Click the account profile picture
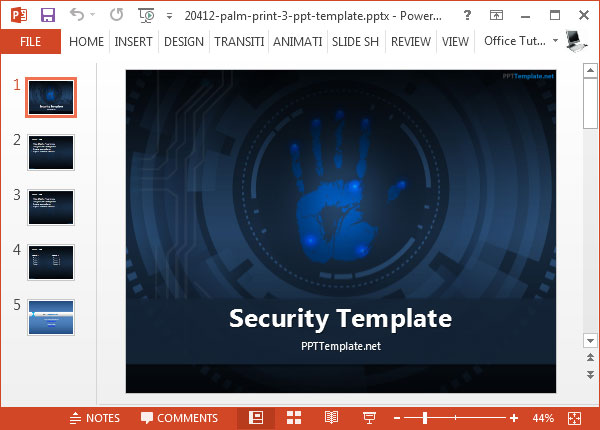The width and height of the screenshot is (600, 430). click(576, 40)
